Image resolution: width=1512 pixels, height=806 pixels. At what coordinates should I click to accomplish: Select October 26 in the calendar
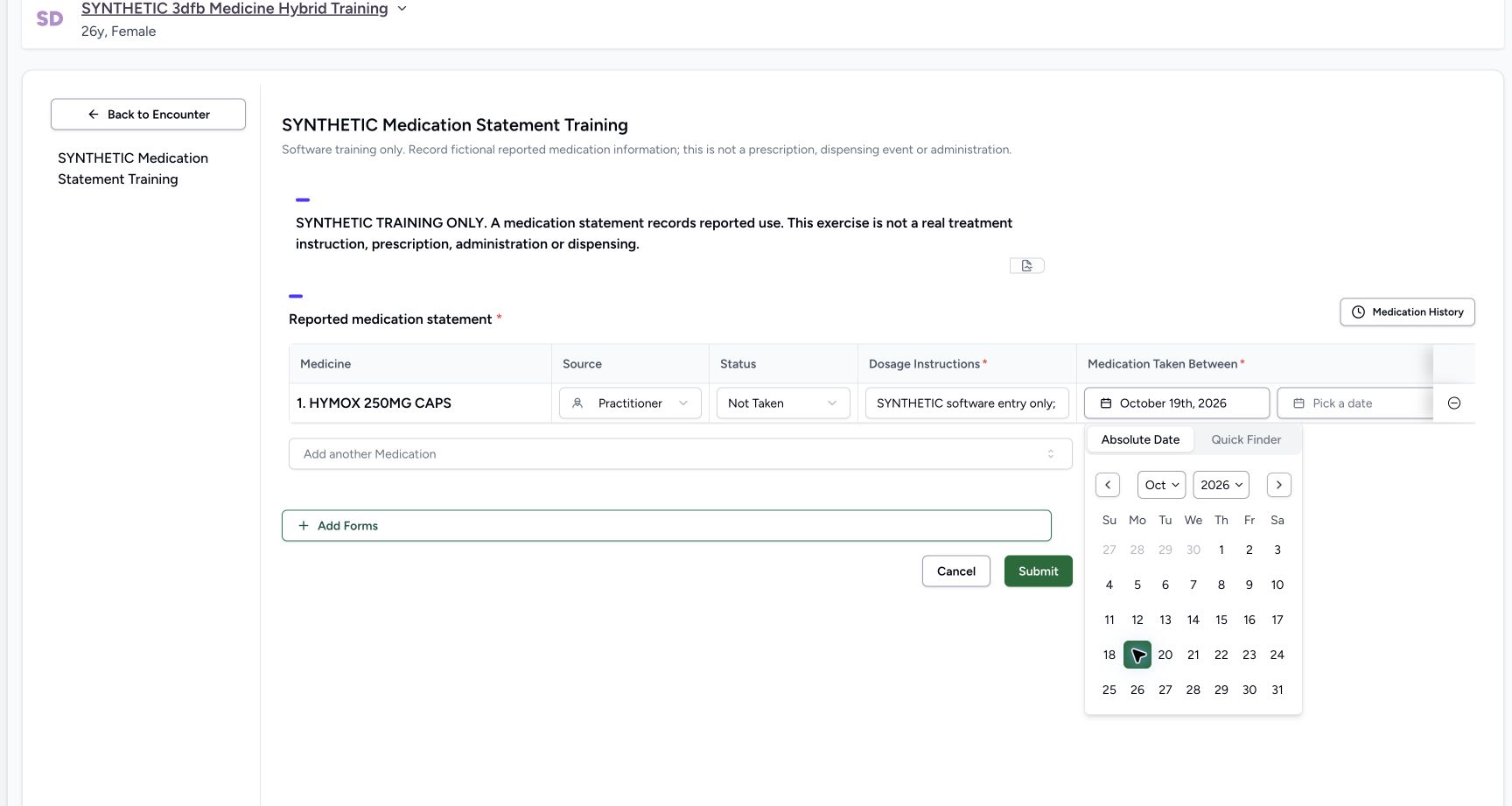point(1137,690)
